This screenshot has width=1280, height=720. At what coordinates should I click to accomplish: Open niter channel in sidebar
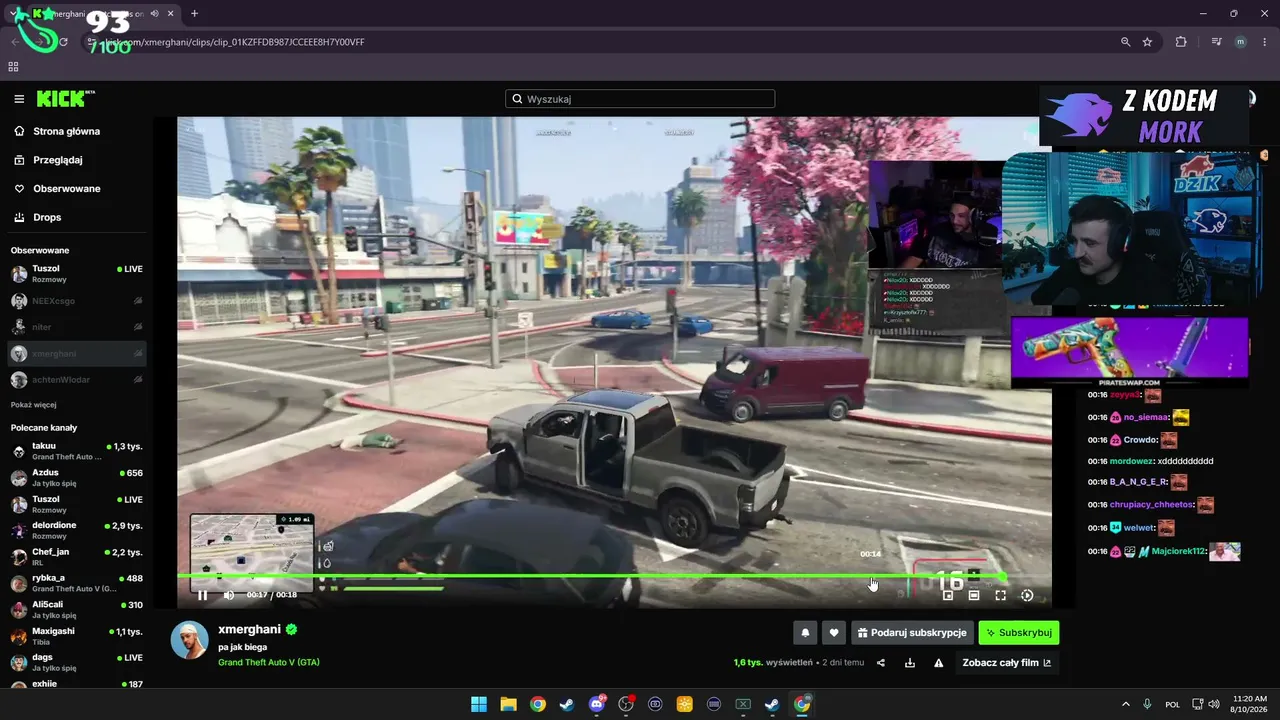tap(77, 327)
